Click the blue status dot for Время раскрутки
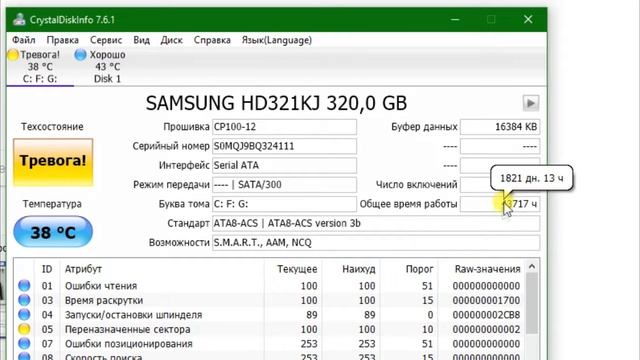Viewport: 640px width, 360px height. click(x=24, y=300)
